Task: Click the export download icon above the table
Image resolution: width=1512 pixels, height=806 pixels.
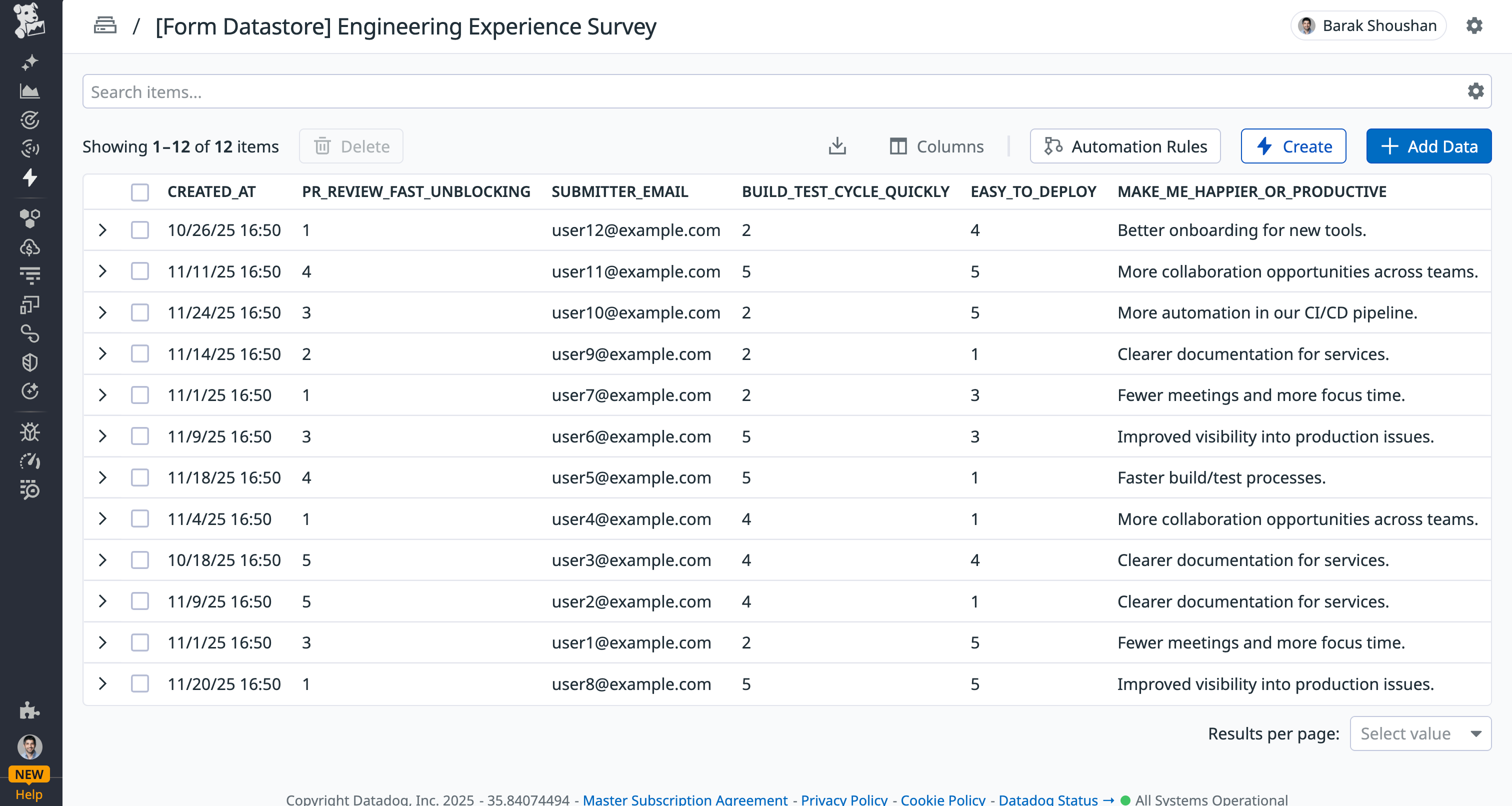Action: tap(837, 146)
